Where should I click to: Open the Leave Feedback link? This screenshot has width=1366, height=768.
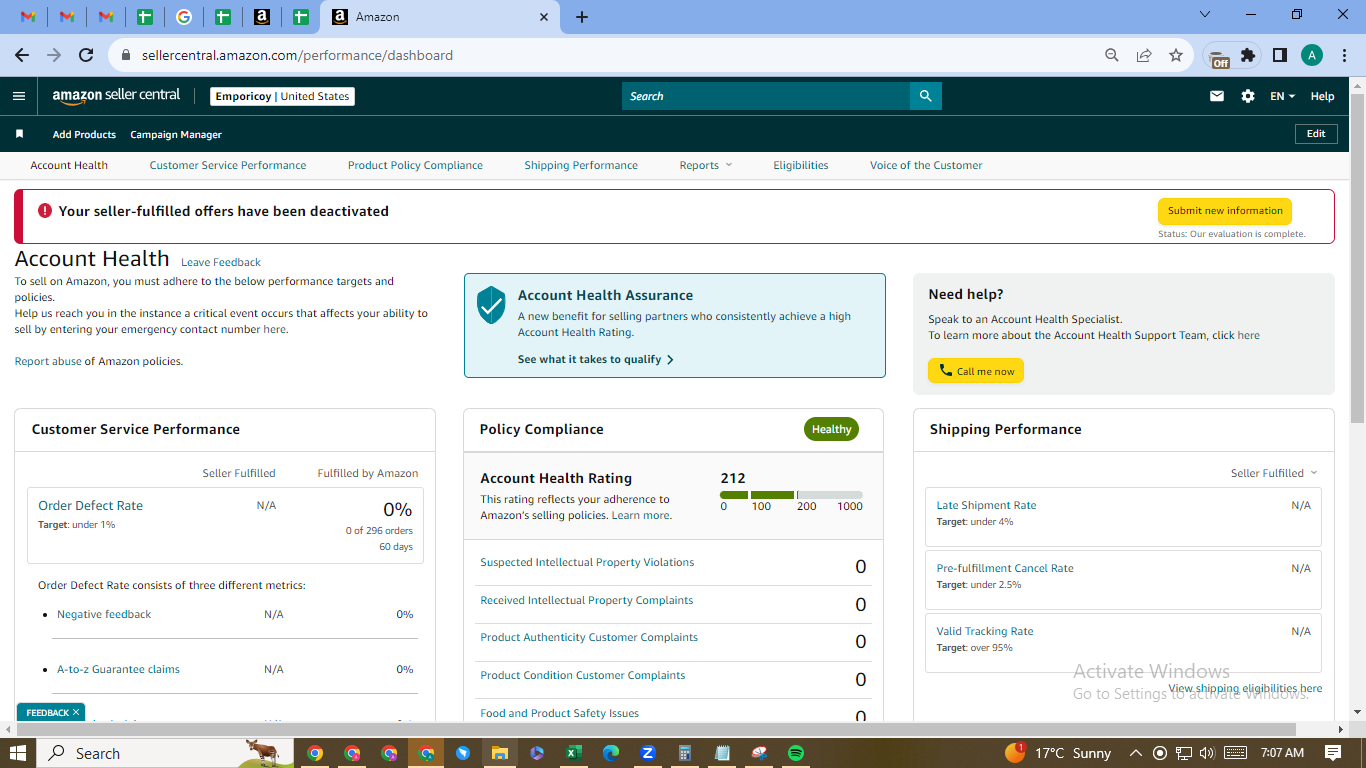tap(221, 262)
